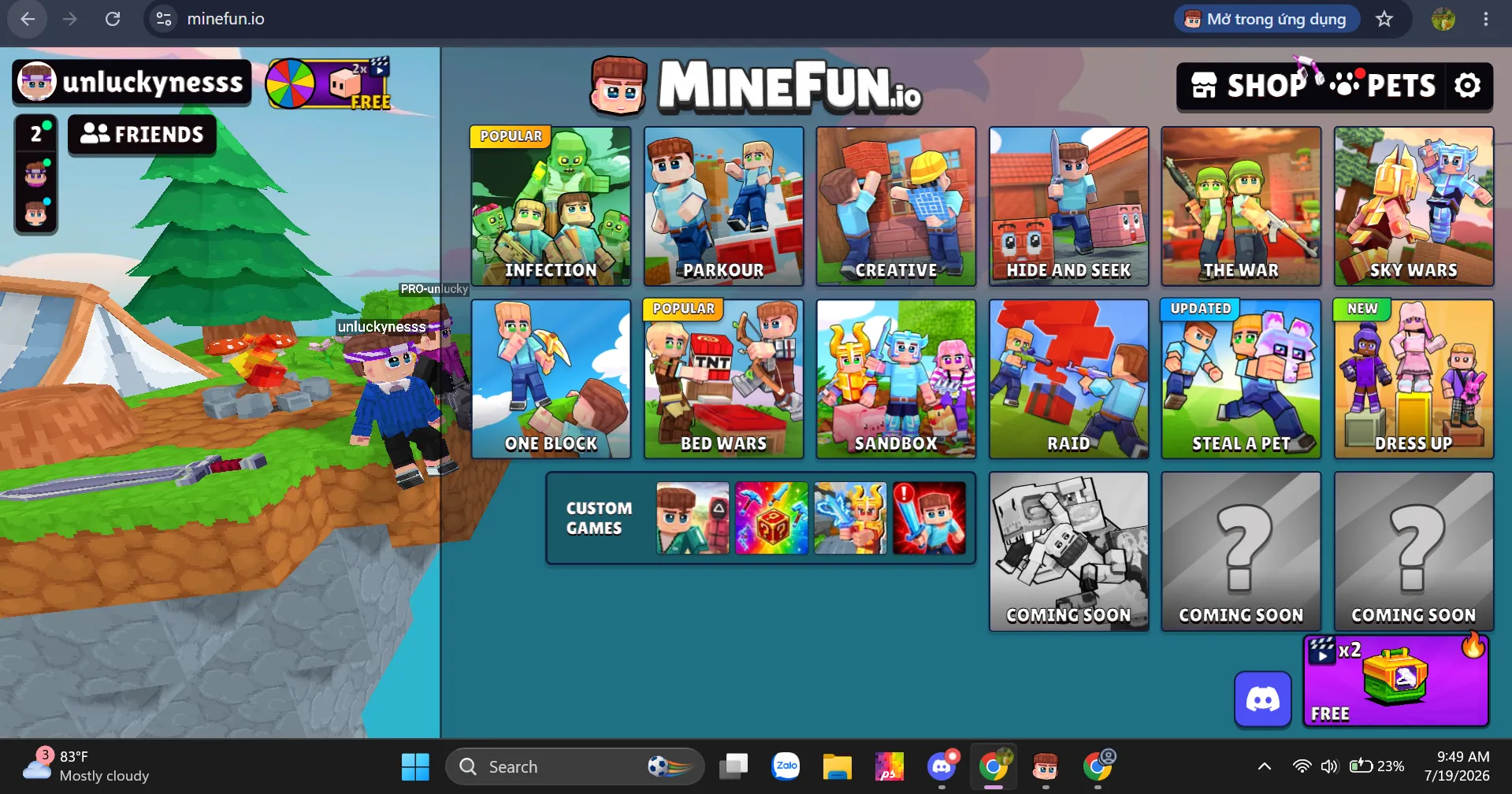Play the Parkour game mode
This screenshot has width=1512, height=794.
723,206
